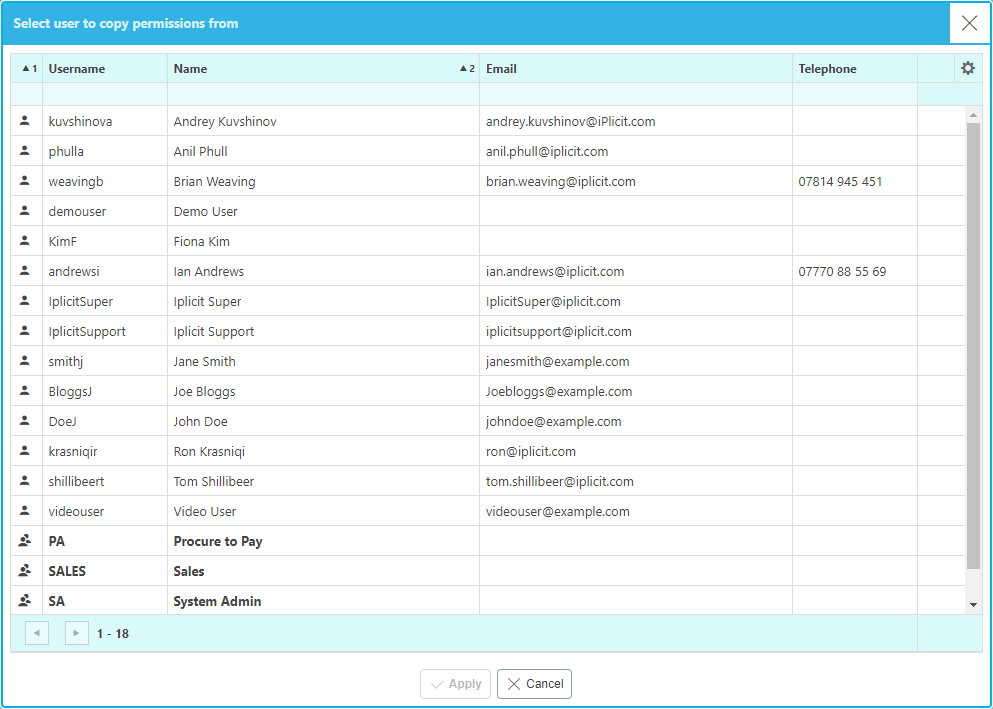This screenshot has width=993, height=709.
Task: Click the Email filter field
Action: point(636,94)
